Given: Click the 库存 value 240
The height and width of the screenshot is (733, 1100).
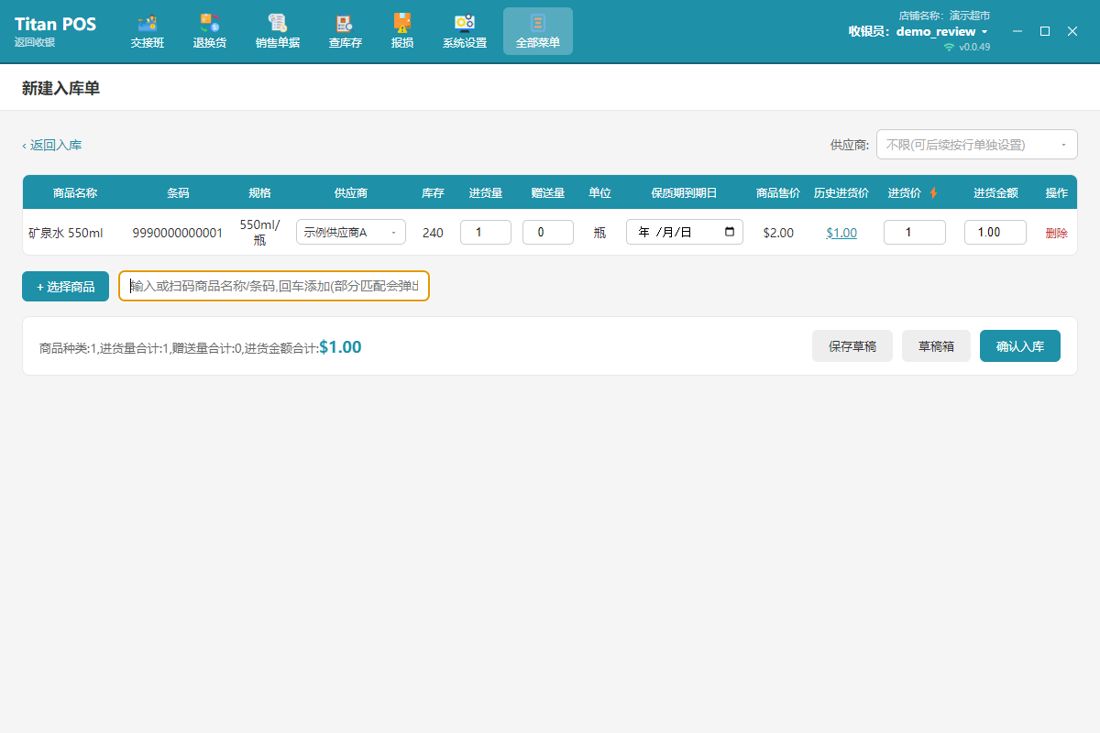Looking at the screenshot, I should 433,233.
